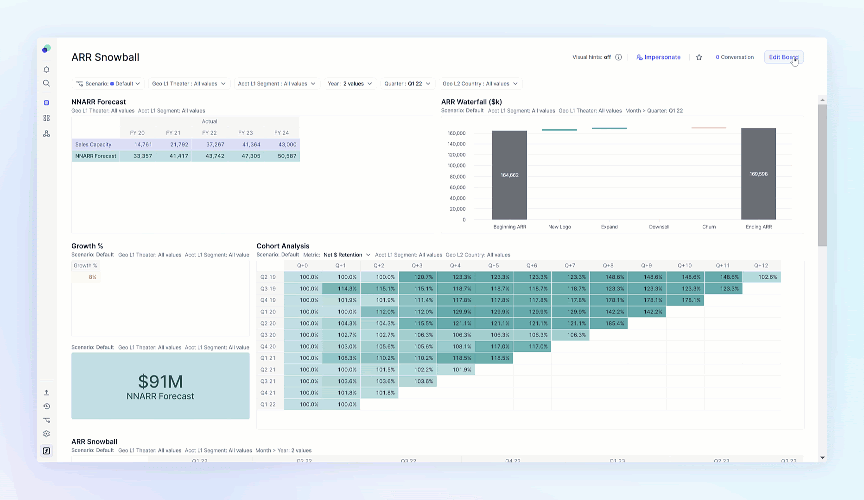Open the Year 2 values filter dropdown
864x500 pixels.
350,84
